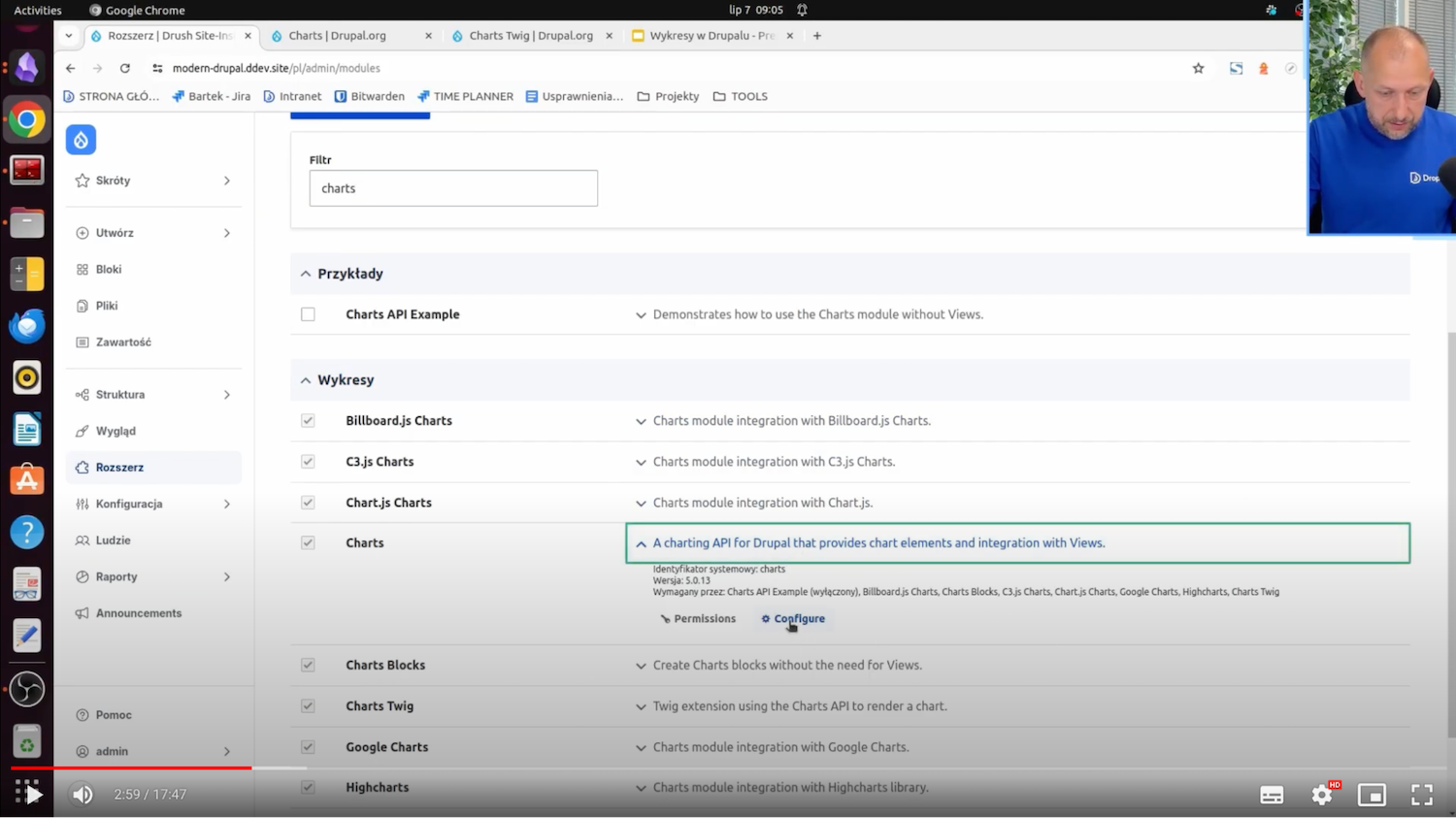Screen dimensions: 1456x818
Task: Open OBS Studio from the dock
Action: click(27, 689)
